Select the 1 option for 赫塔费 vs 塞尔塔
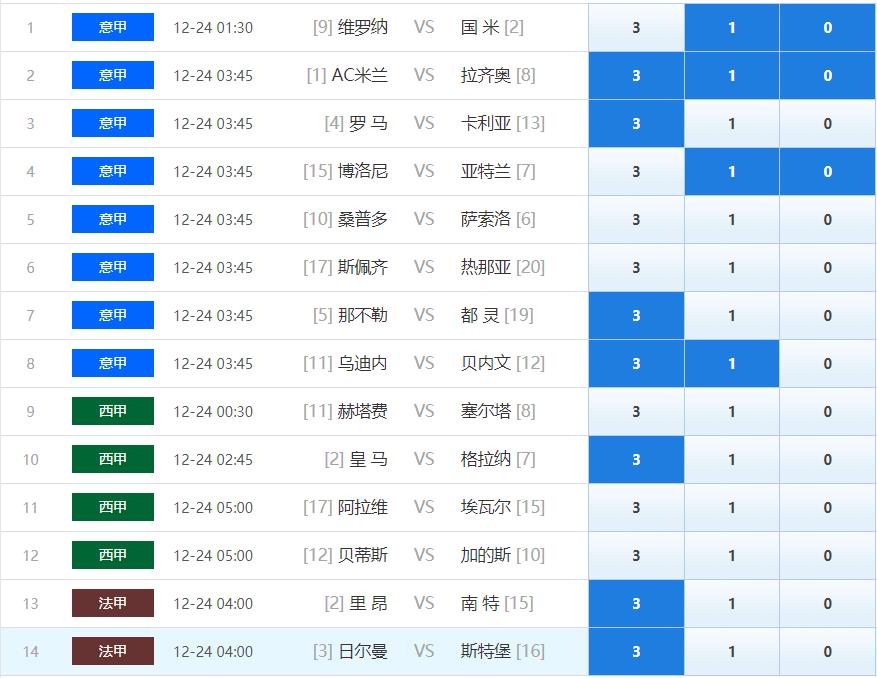877x678 pixels. coord(732,412)
